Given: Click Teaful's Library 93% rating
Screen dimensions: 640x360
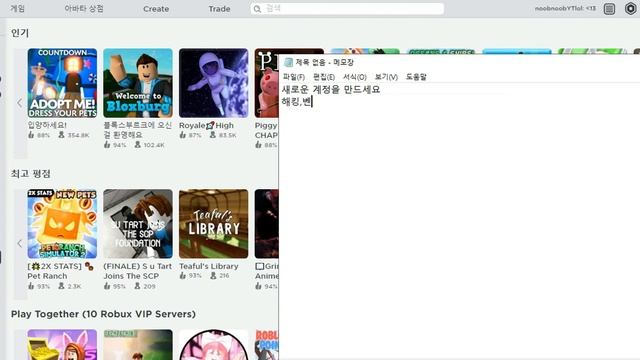Looking at the screenshot, I should [191, 276].
